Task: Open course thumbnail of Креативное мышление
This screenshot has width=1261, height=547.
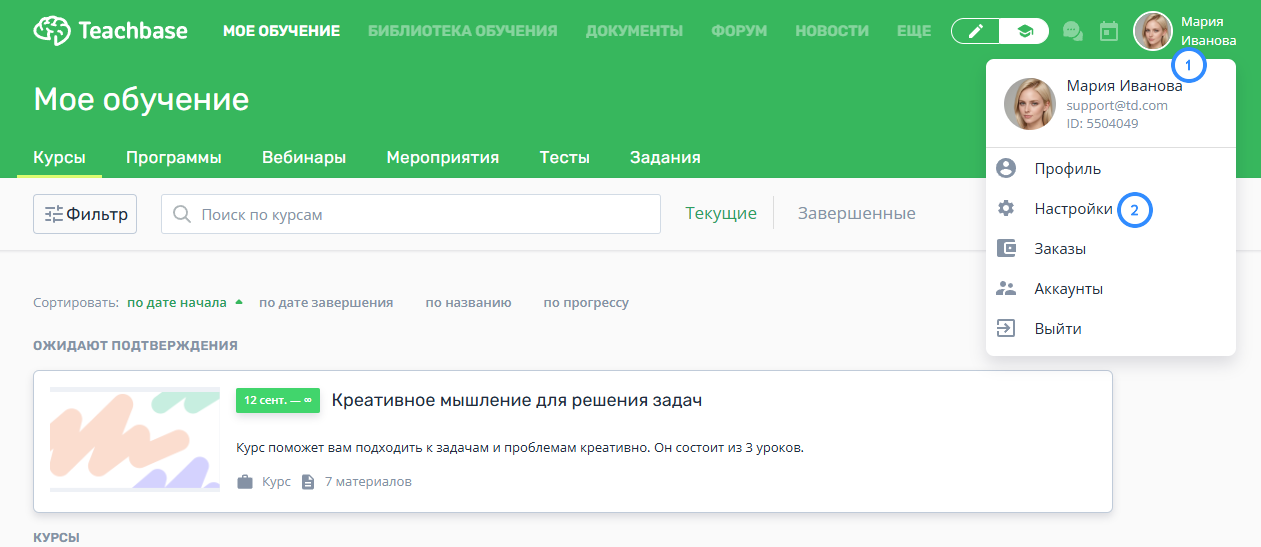Action: (x=135, y=439)
